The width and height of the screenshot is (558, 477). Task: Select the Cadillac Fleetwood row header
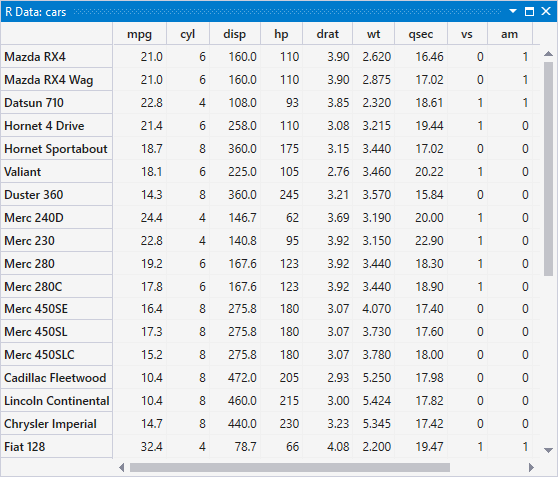(57, 378)
